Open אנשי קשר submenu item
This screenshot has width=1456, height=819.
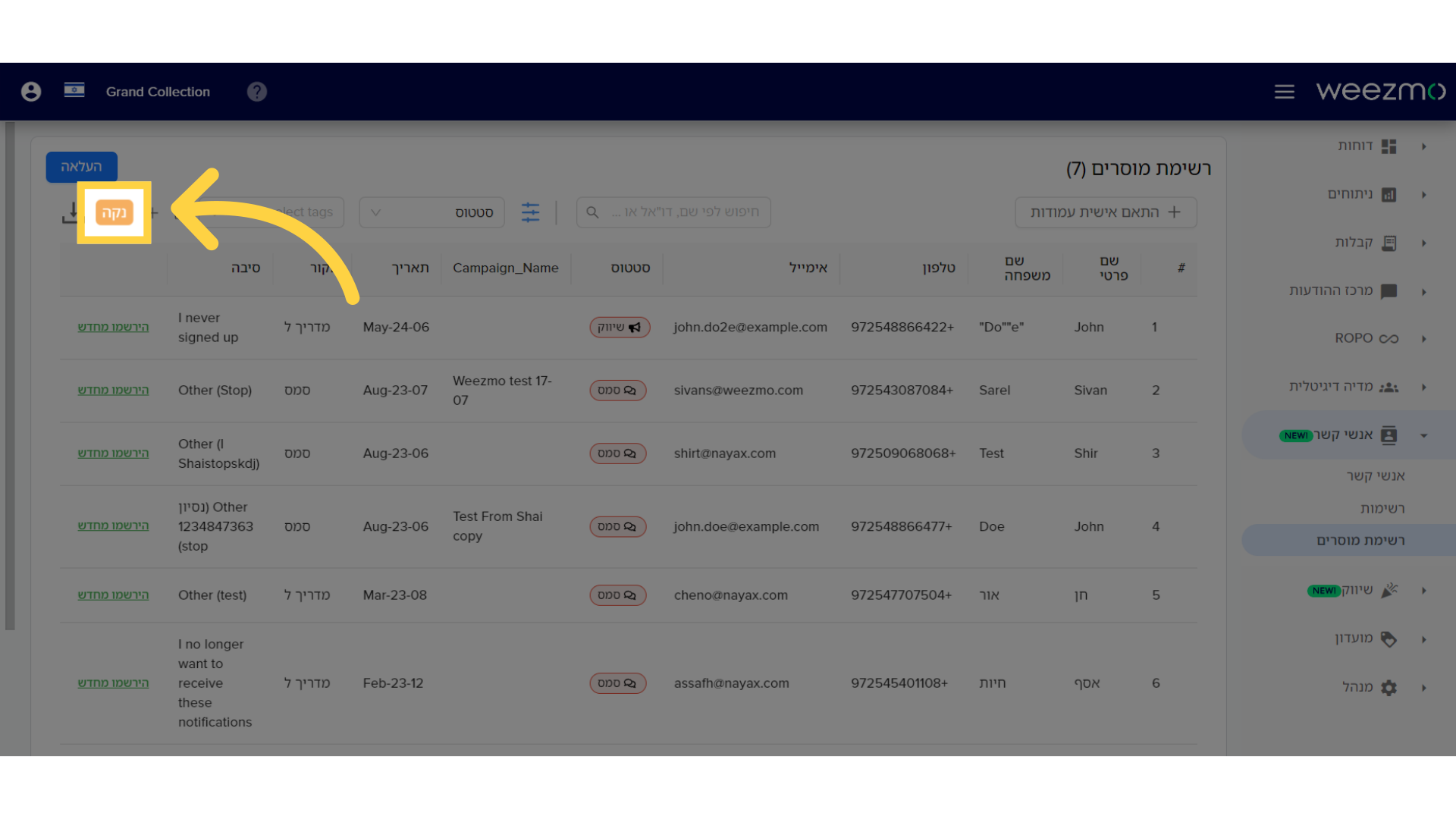[x=1376, y=476]
